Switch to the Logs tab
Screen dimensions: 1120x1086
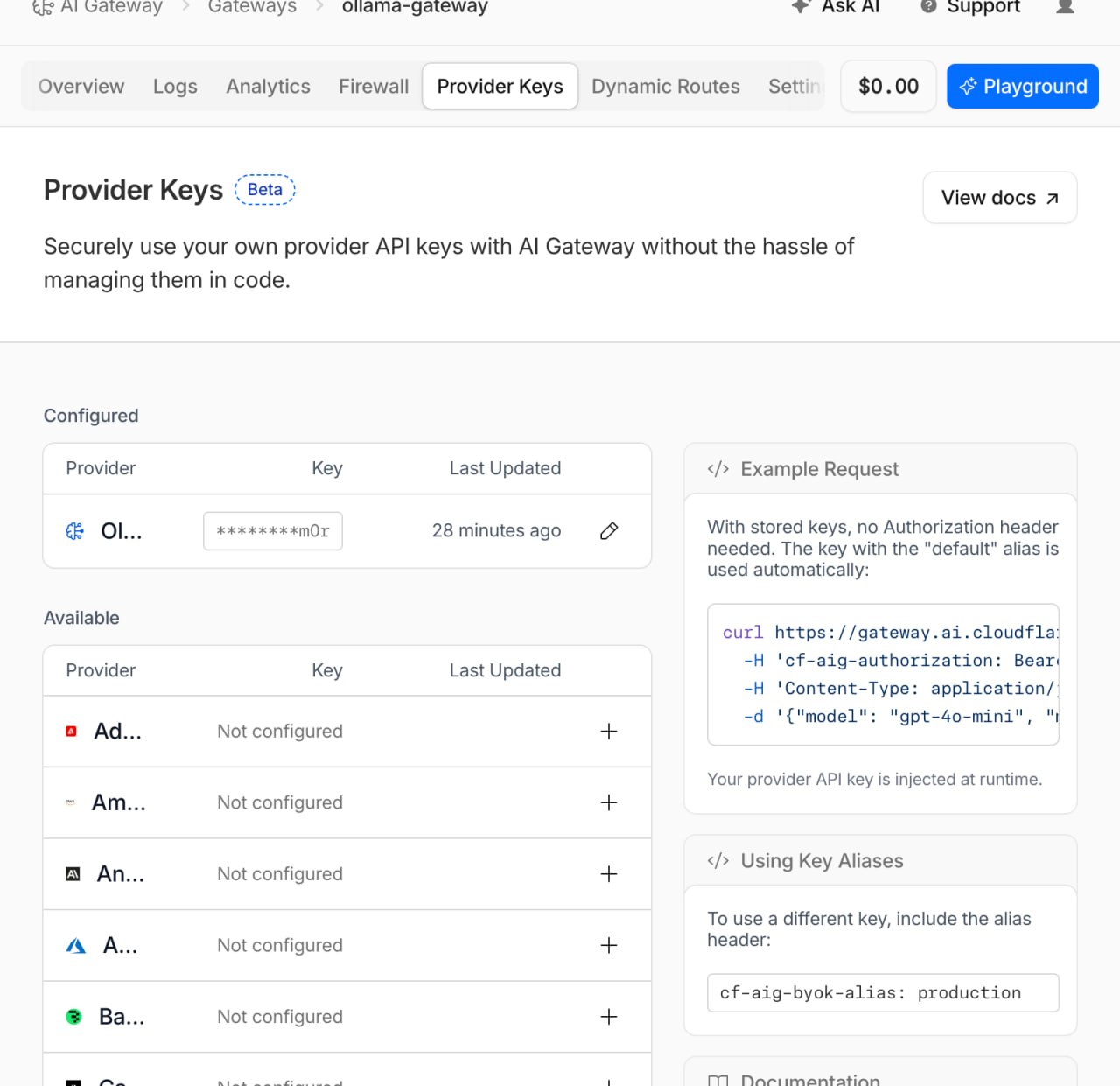175,86
